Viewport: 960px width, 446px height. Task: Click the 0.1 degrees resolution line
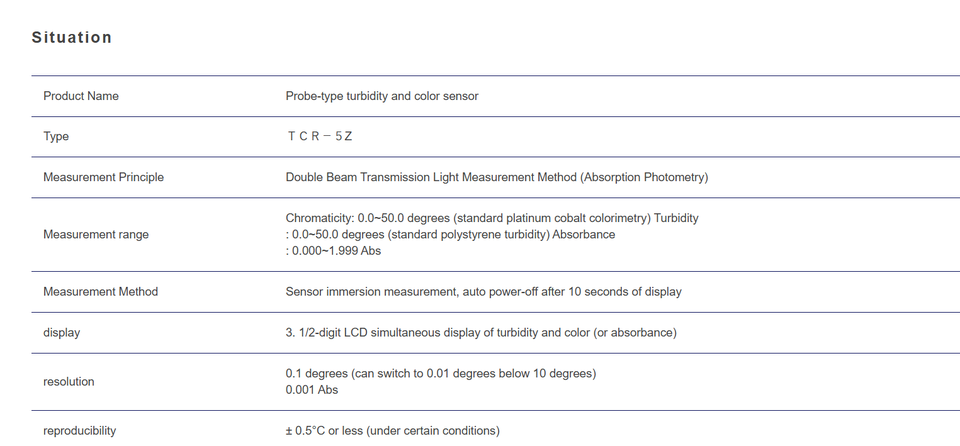[440, 374]
